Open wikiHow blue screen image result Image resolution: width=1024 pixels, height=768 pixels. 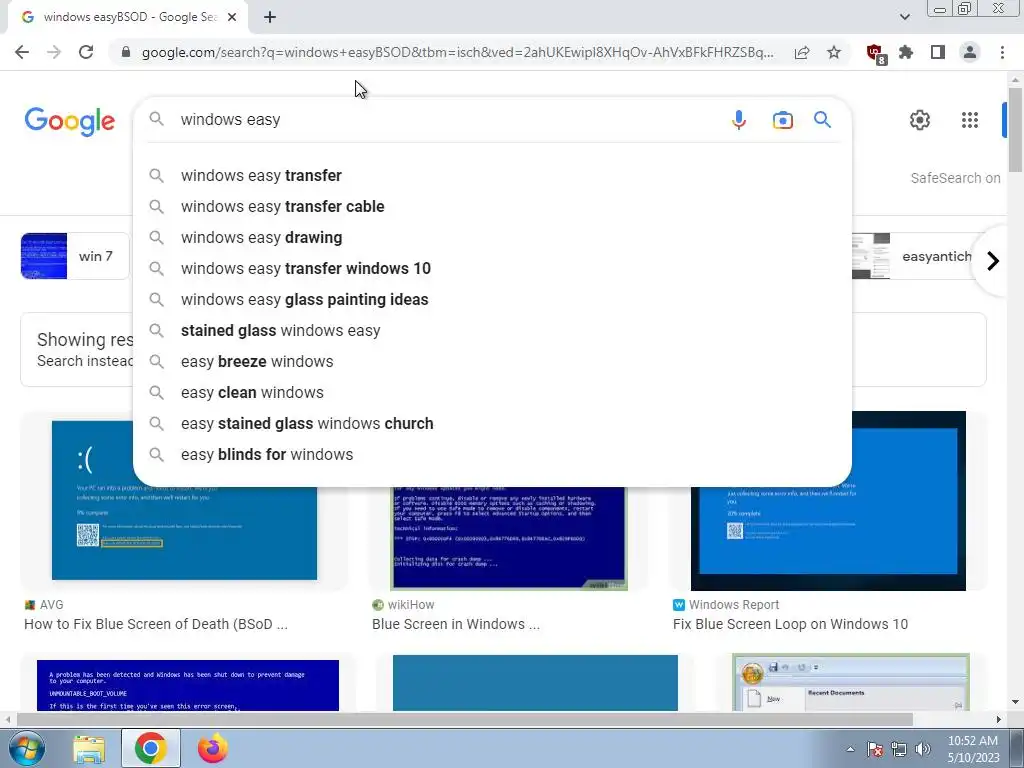509,538
